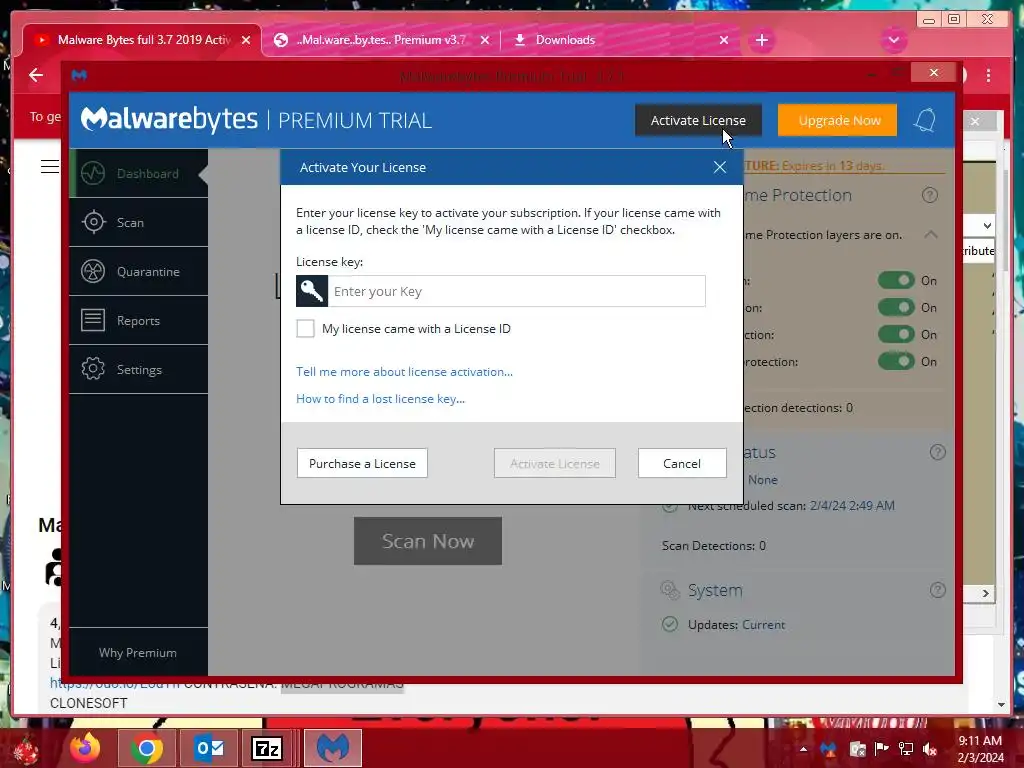
Task: Open 'How to find a lost license key' link
Action: 380,399
